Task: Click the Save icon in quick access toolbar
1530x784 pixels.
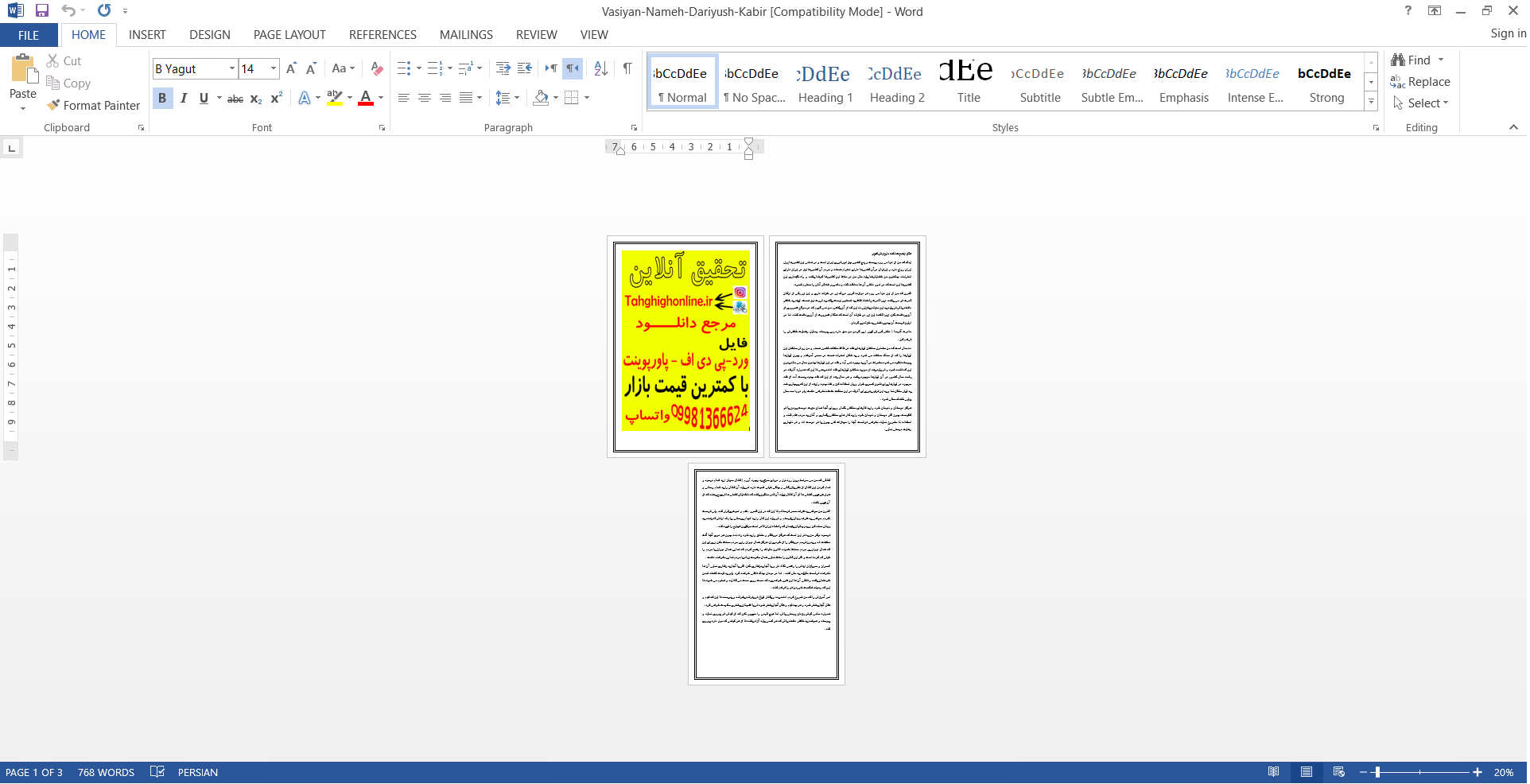Action: (42, 10)
